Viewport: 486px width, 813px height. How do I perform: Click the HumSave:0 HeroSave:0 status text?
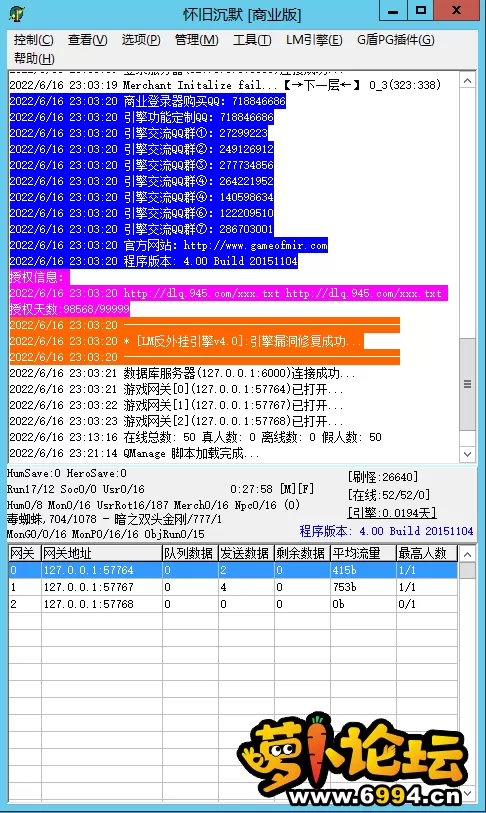pyautogui.click(x=66, y=473)
